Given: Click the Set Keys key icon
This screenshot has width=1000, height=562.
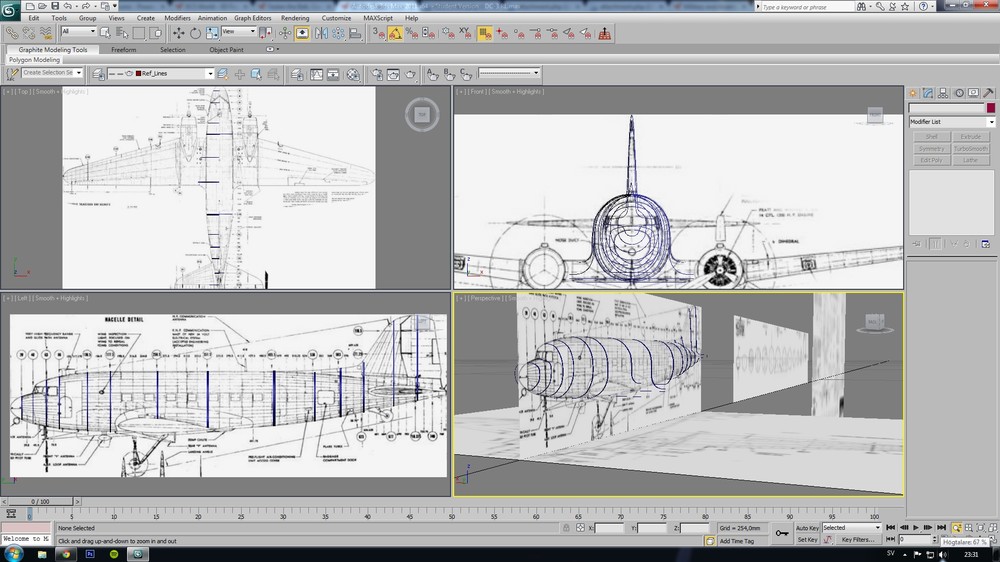Looking at the screenshot, I should (x=781, y=533).
